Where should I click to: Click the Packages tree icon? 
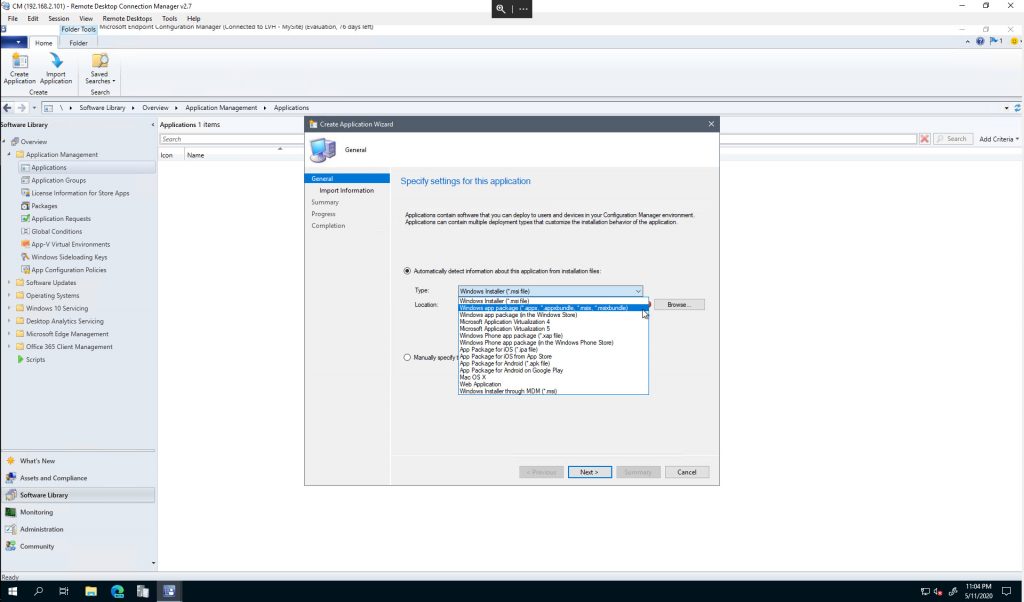tap(25, 206)
